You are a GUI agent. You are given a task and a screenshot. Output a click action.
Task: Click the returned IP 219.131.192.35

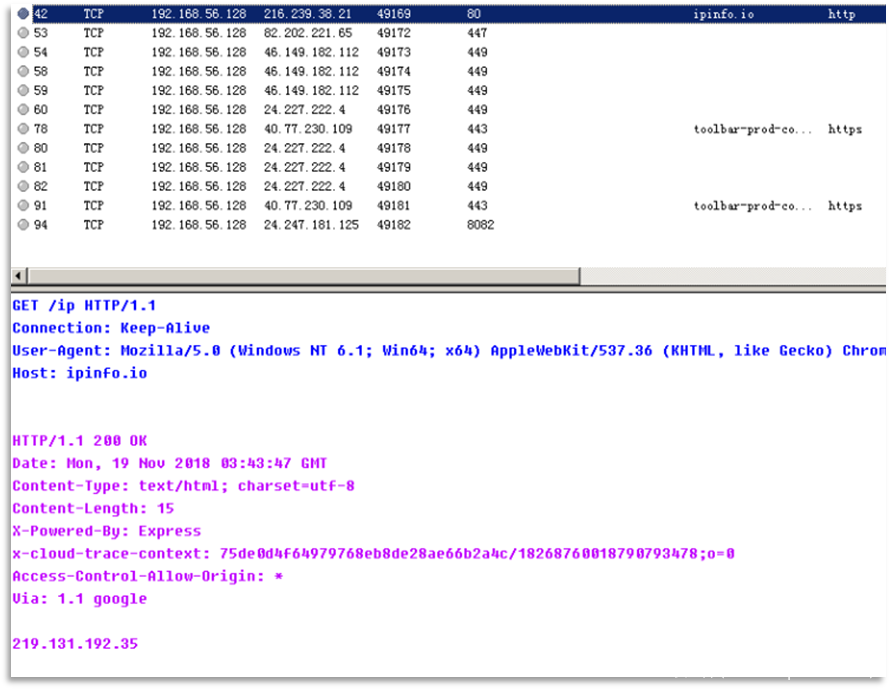point(75,644)
